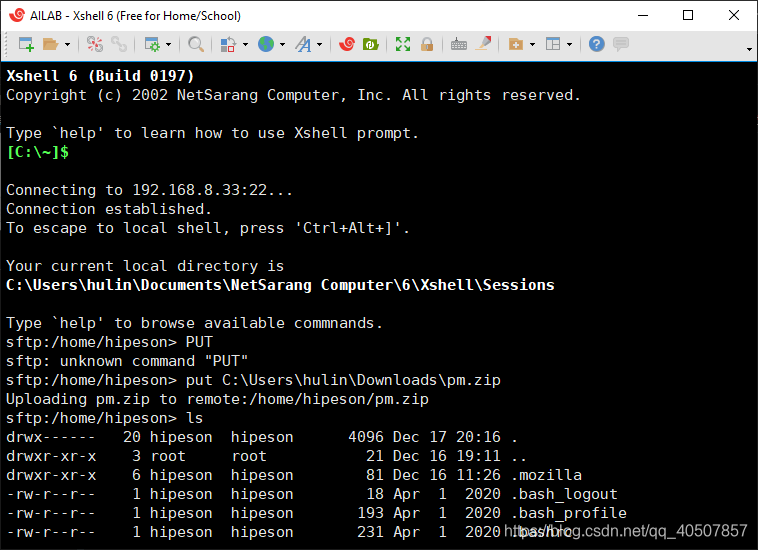Expand the pane layout dropdown arrow
The width and height of the screenshot is (758, 550).
[569, 44]
